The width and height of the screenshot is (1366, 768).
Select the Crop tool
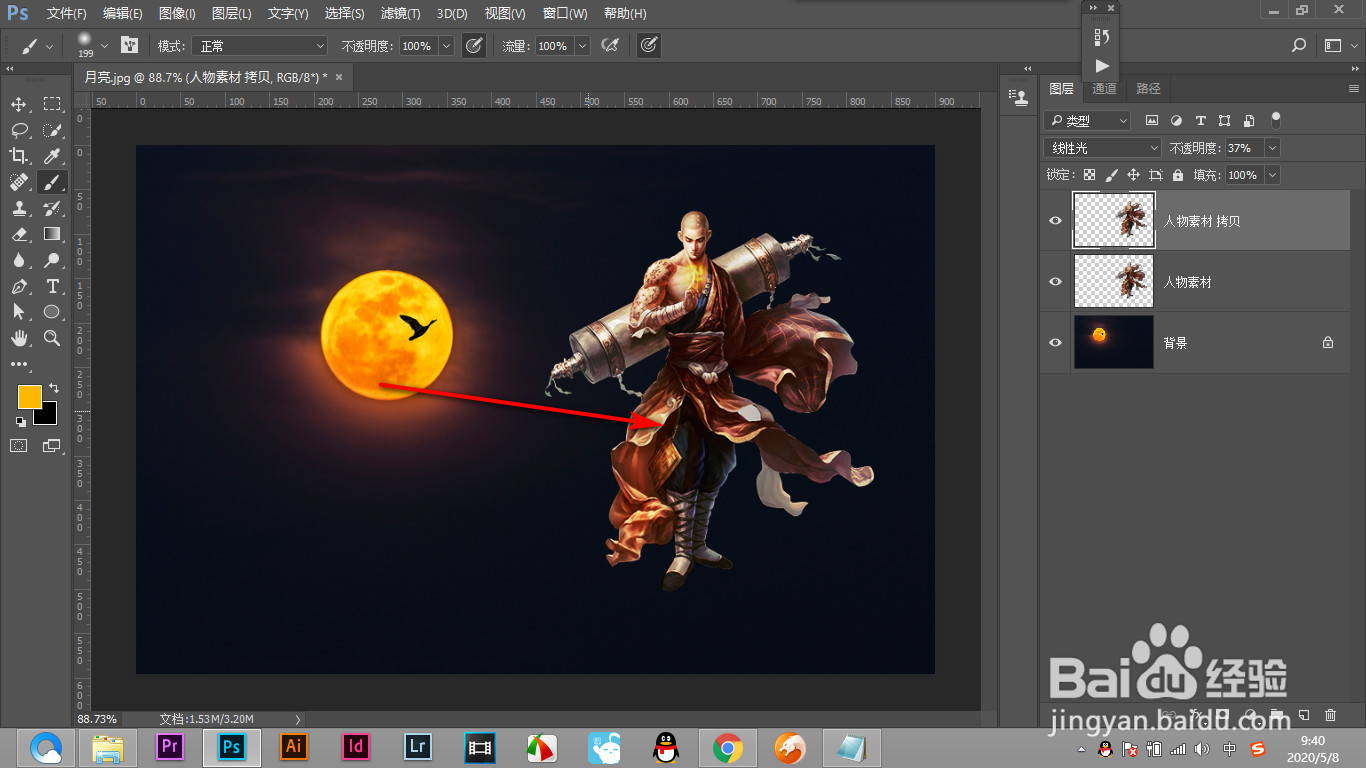[19, 156]
